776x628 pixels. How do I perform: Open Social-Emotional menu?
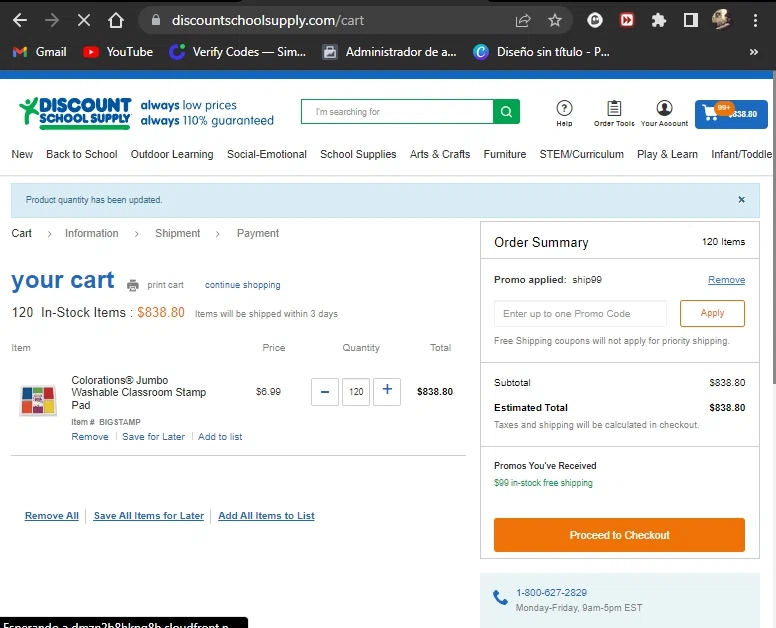[267, 154]
